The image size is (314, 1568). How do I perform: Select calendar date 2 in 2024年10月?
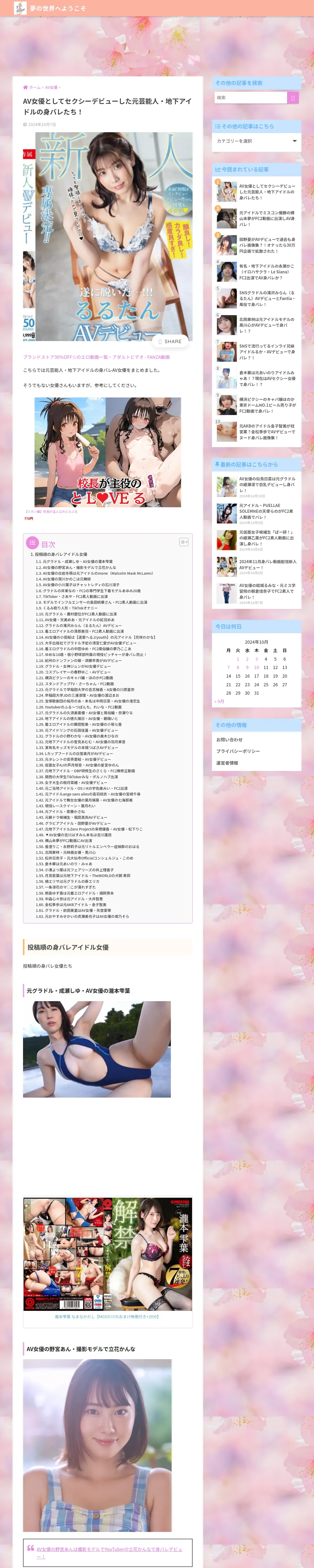tap(247, 659)
